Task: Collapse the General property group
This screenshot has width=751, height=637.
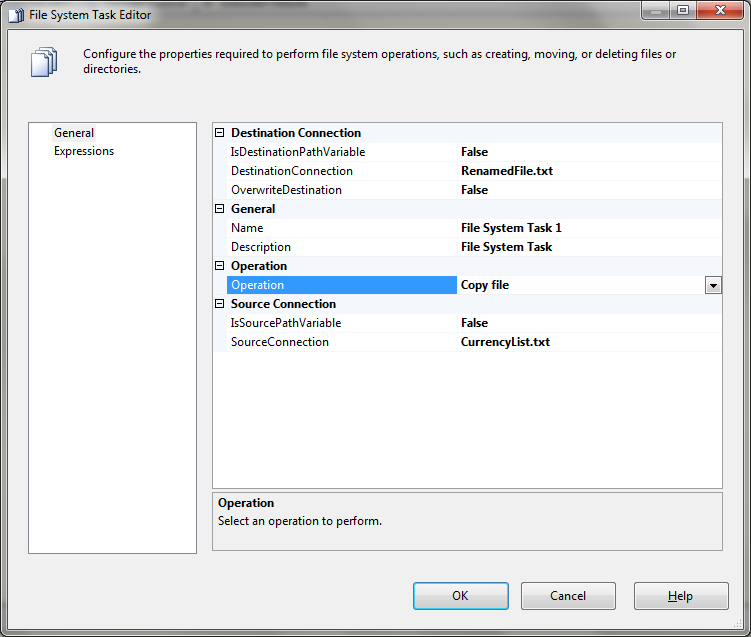Action: (x=219, y=209)
